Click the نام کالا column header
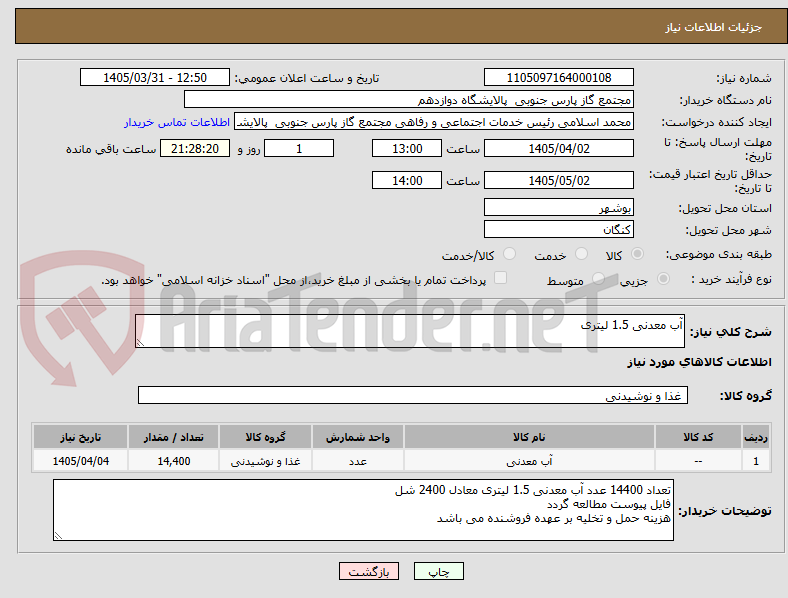This screenshot has width=788, height=598. point(529,437)
